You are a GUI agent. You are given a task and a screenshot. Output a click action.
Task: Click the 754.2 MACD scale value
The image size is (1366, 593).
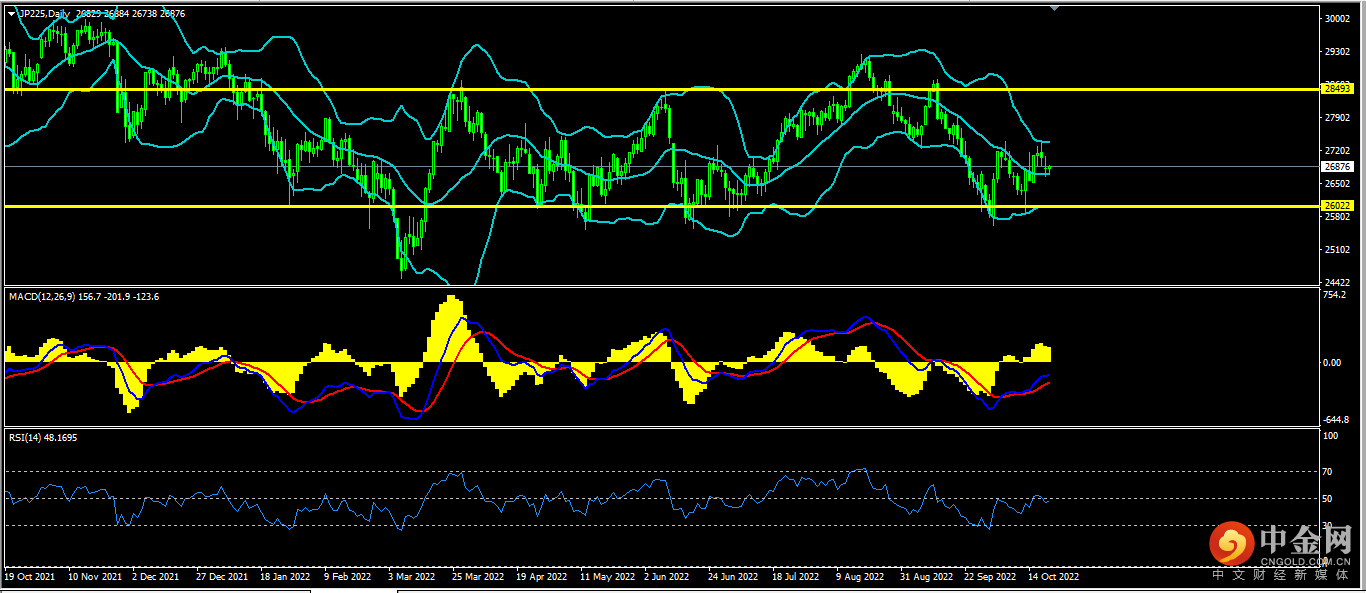coord(1333,295)
